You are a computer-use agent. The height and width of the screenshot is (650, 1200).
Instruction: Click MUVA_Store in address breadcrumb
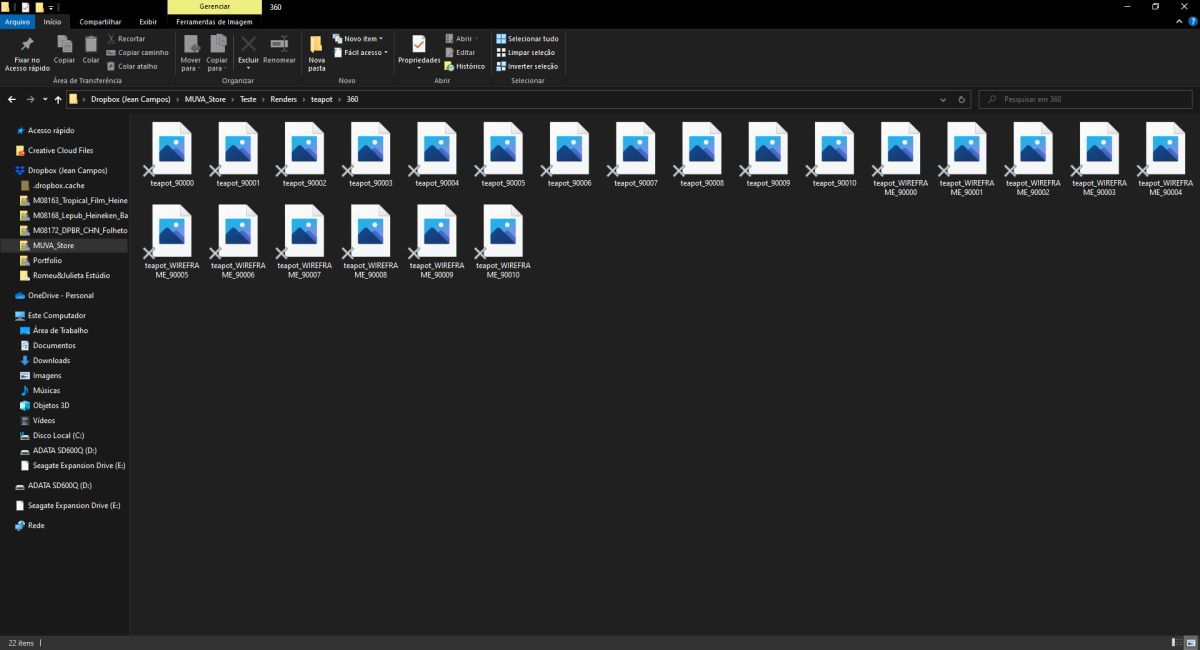click(x=204, y=100)
